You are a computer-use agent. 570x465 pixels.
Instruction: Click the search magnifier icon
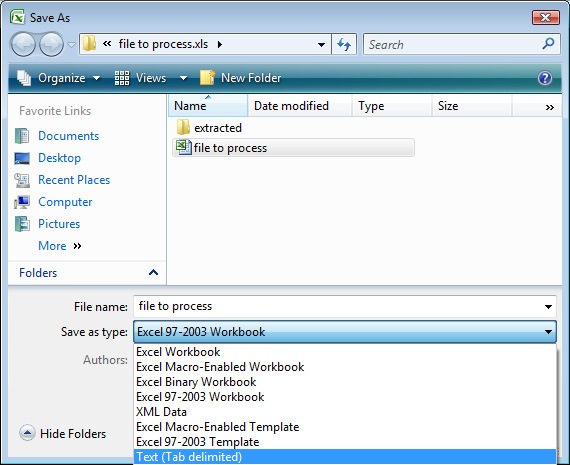click(548, 44)
